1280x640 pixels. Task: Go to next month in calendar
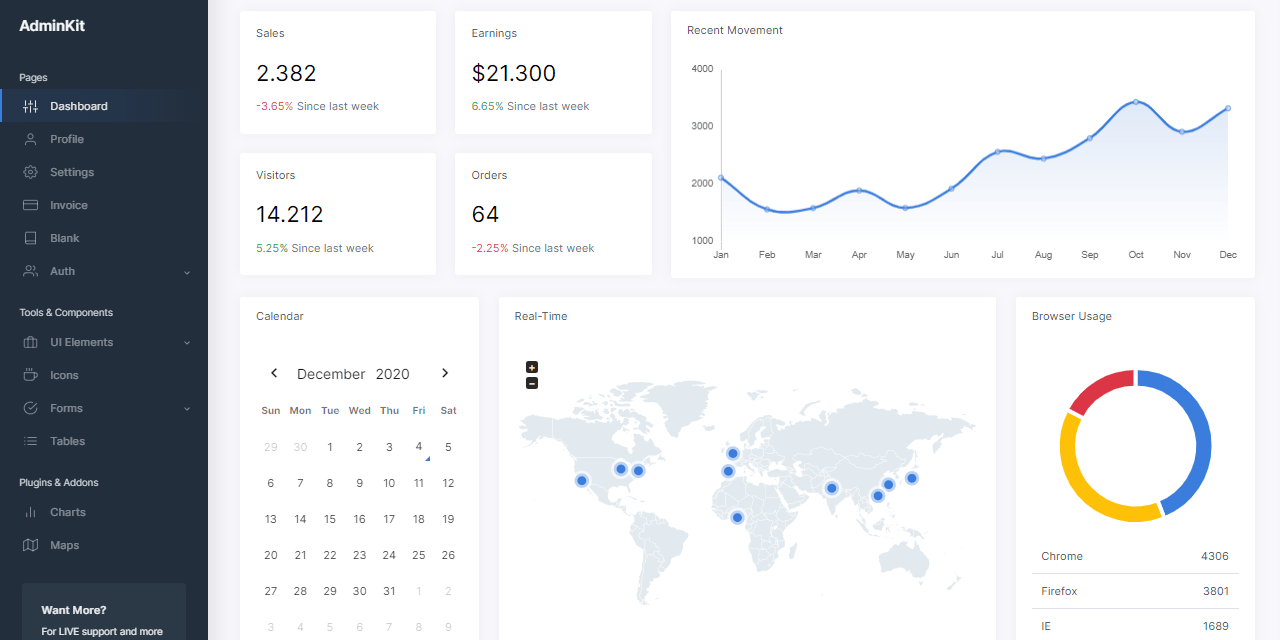[445, 373]
